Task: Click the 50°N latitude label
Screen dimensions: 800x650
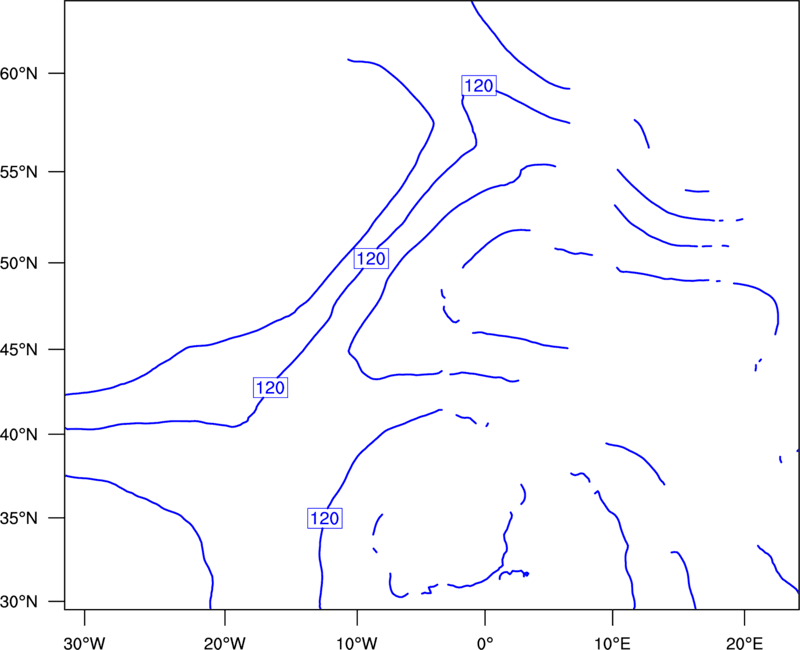Action: click(x=19, y=263)
